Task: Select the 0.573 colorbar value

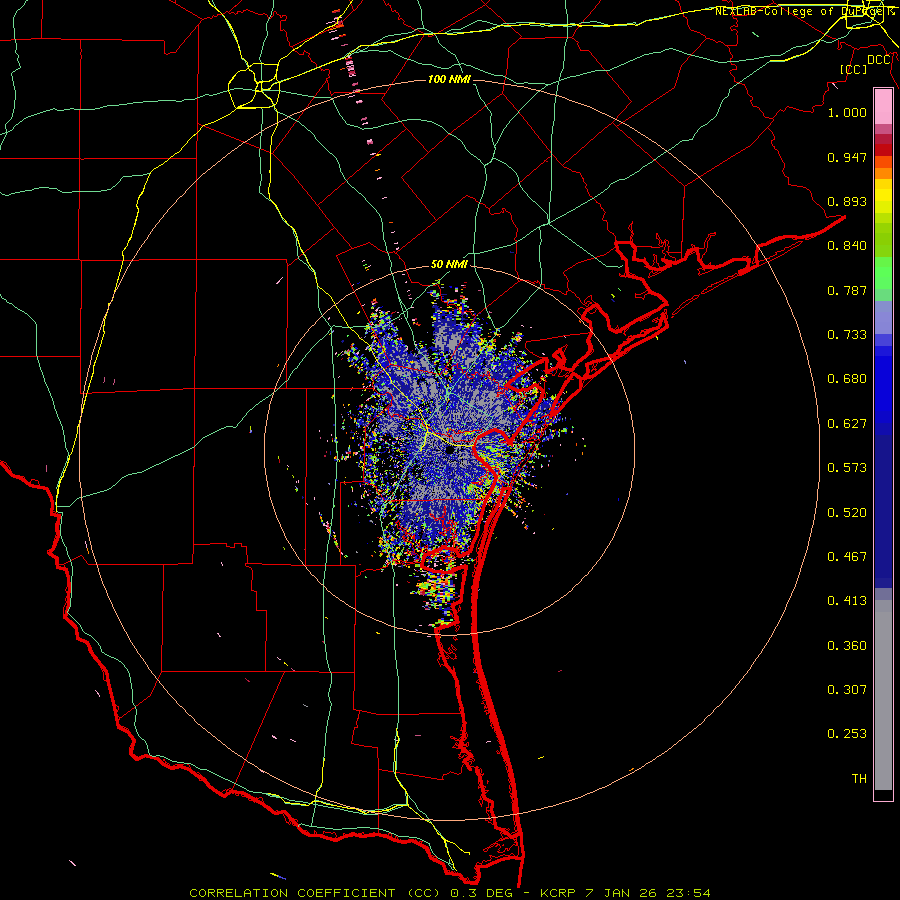Action: pyautogui.click(x=847, y=468)
